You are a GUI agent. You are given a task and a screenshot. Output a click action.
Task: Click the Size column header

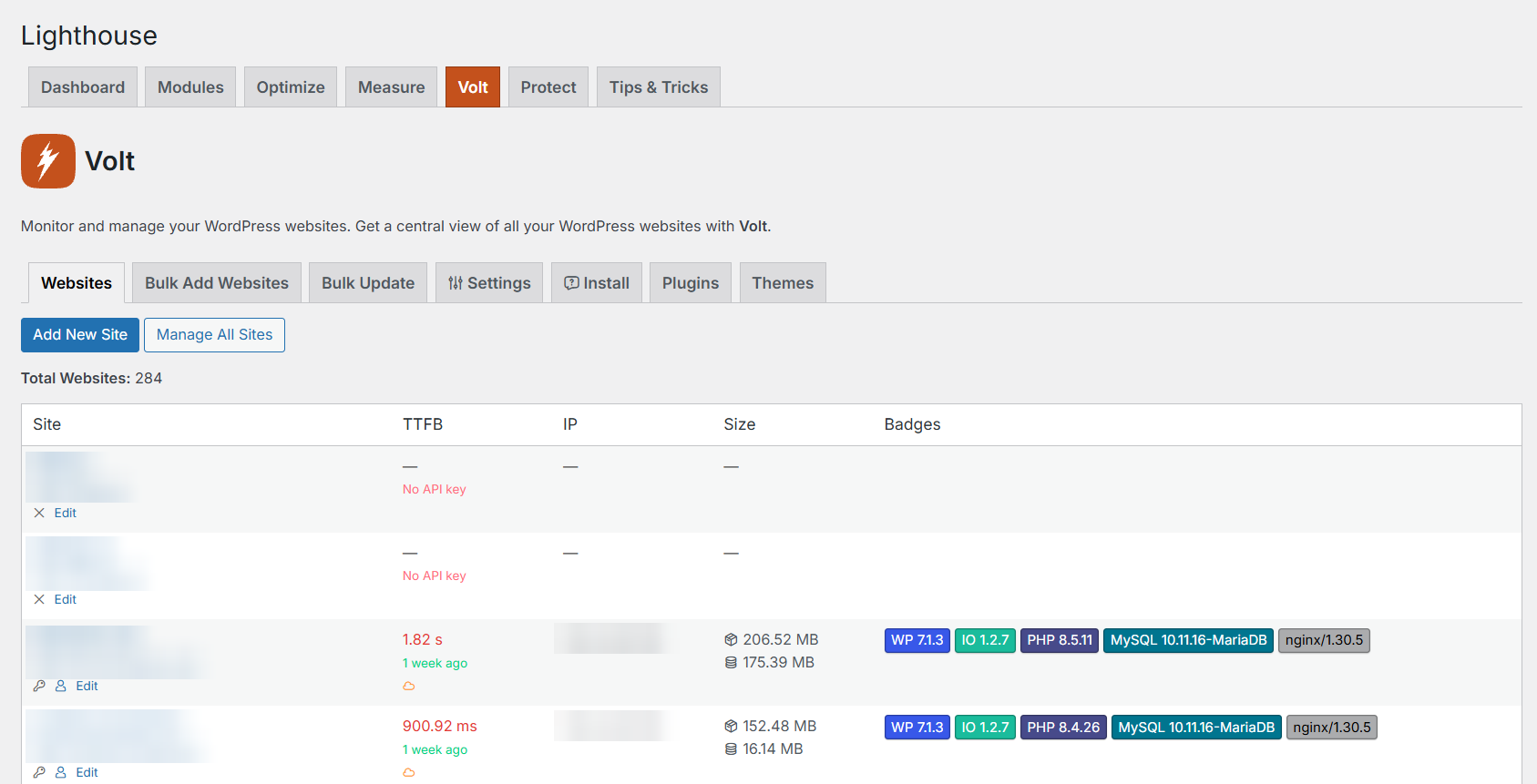tap(740, 424)
